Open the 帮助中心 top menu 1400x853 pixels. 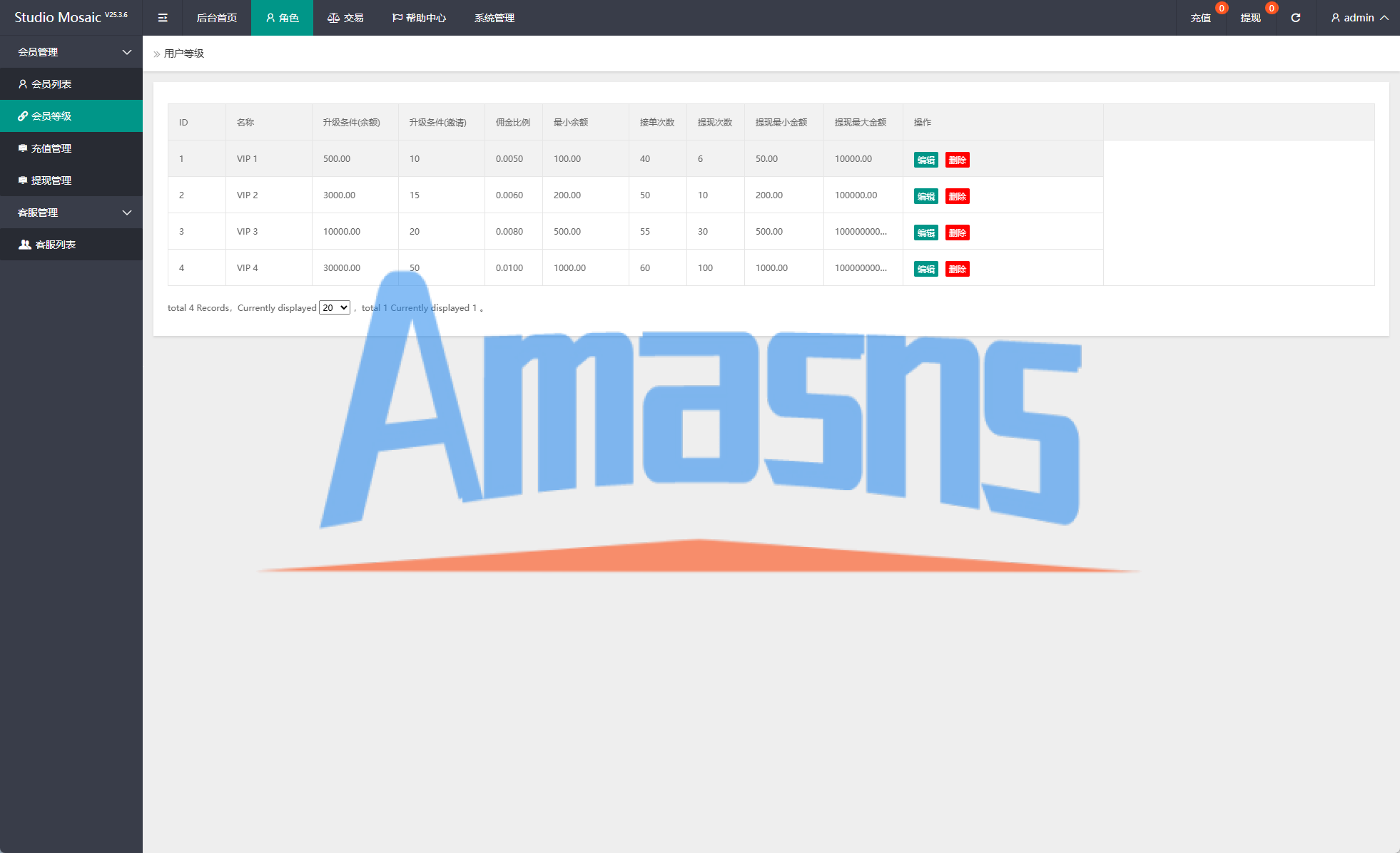tap(419, 18)
